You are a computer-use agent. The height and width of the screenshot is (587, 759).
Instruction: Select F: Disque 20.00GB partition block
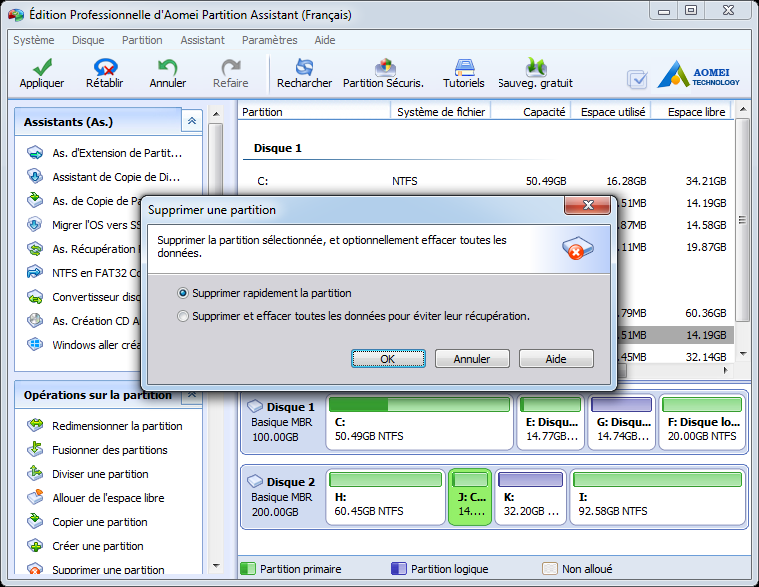click(702, 422)
